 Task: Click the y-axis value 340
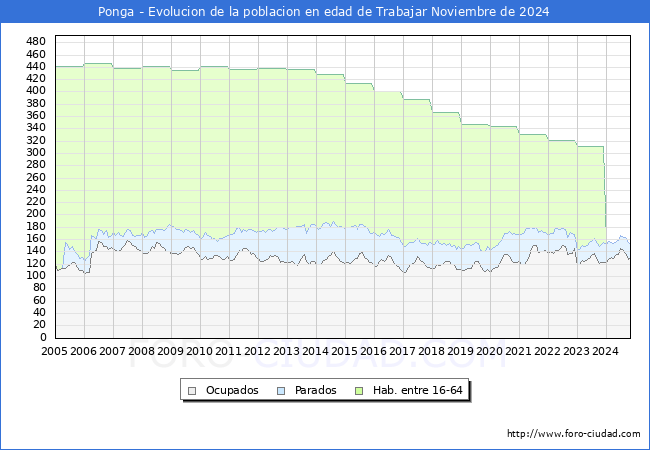click(36, 127)
